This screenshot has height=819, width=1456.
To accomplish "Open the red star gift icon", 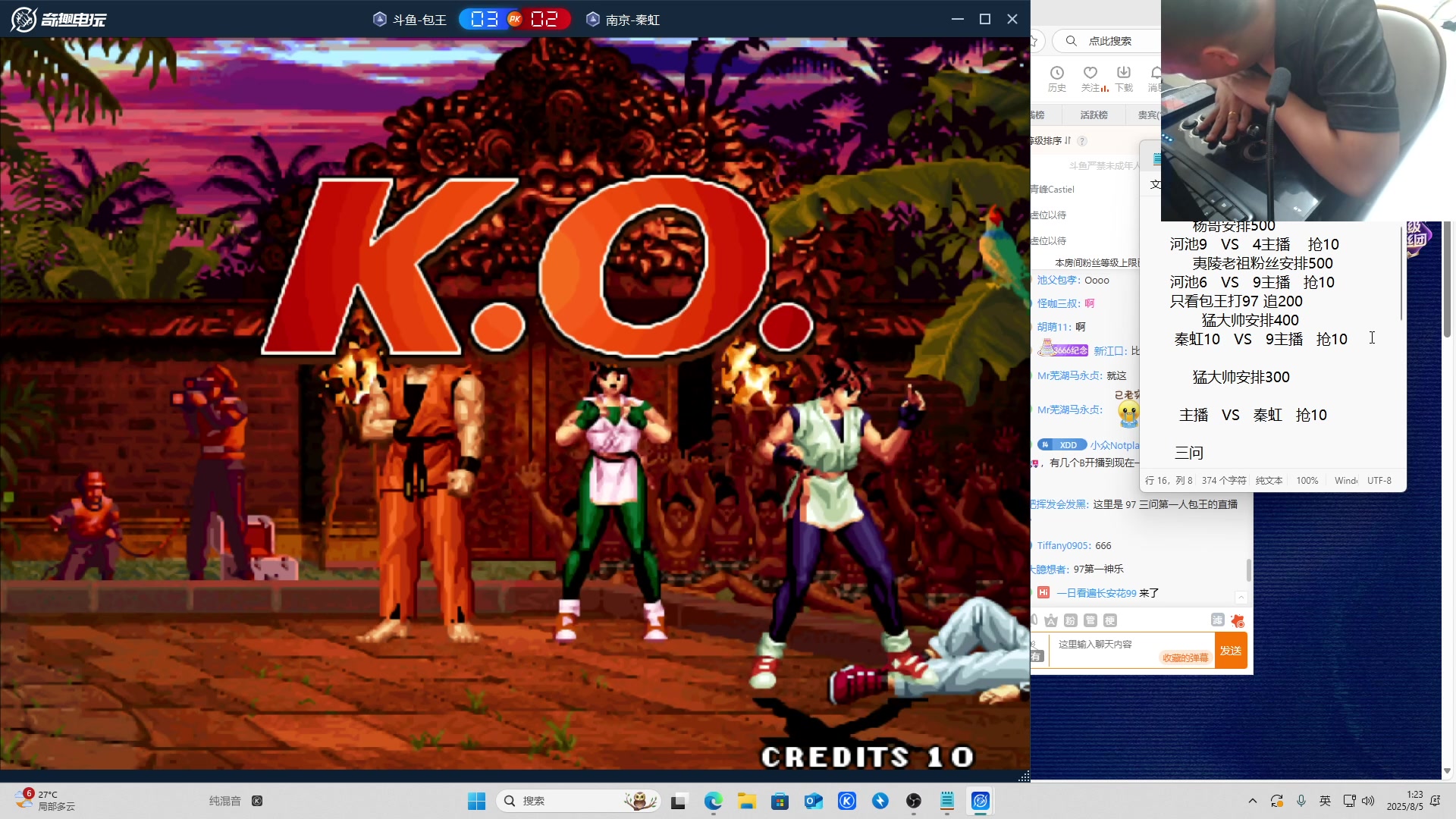I will [1238, 620].
